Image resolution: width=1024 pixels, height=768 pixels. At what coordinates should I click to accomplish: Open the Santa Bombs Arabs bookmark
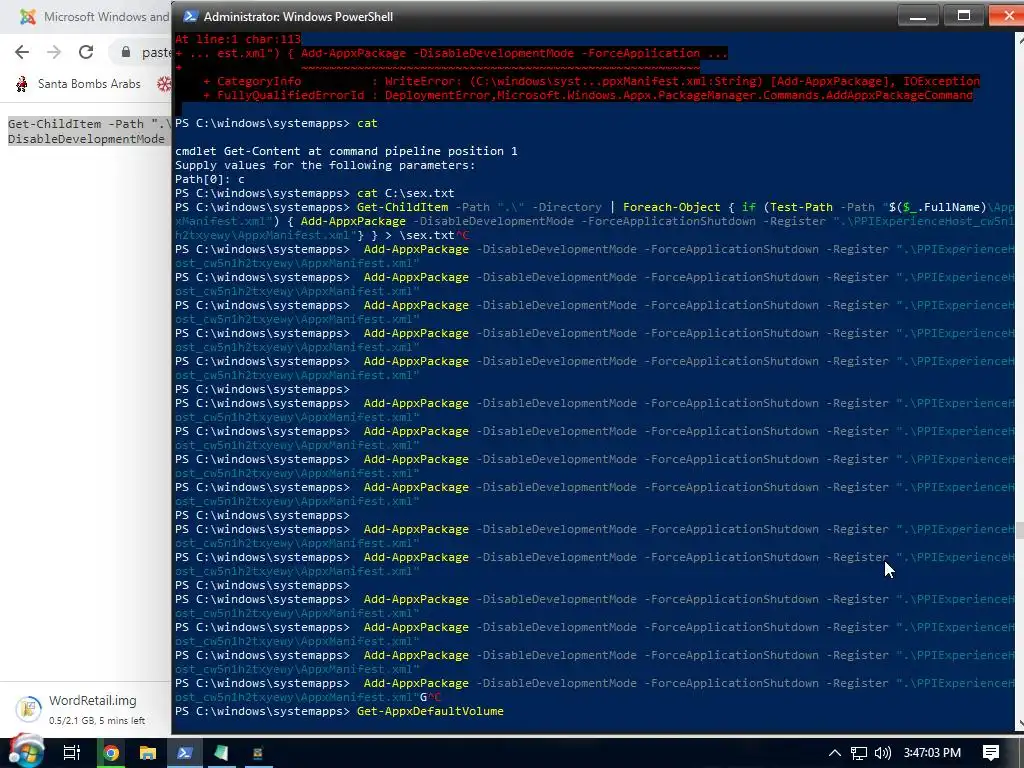coord(78,84)
